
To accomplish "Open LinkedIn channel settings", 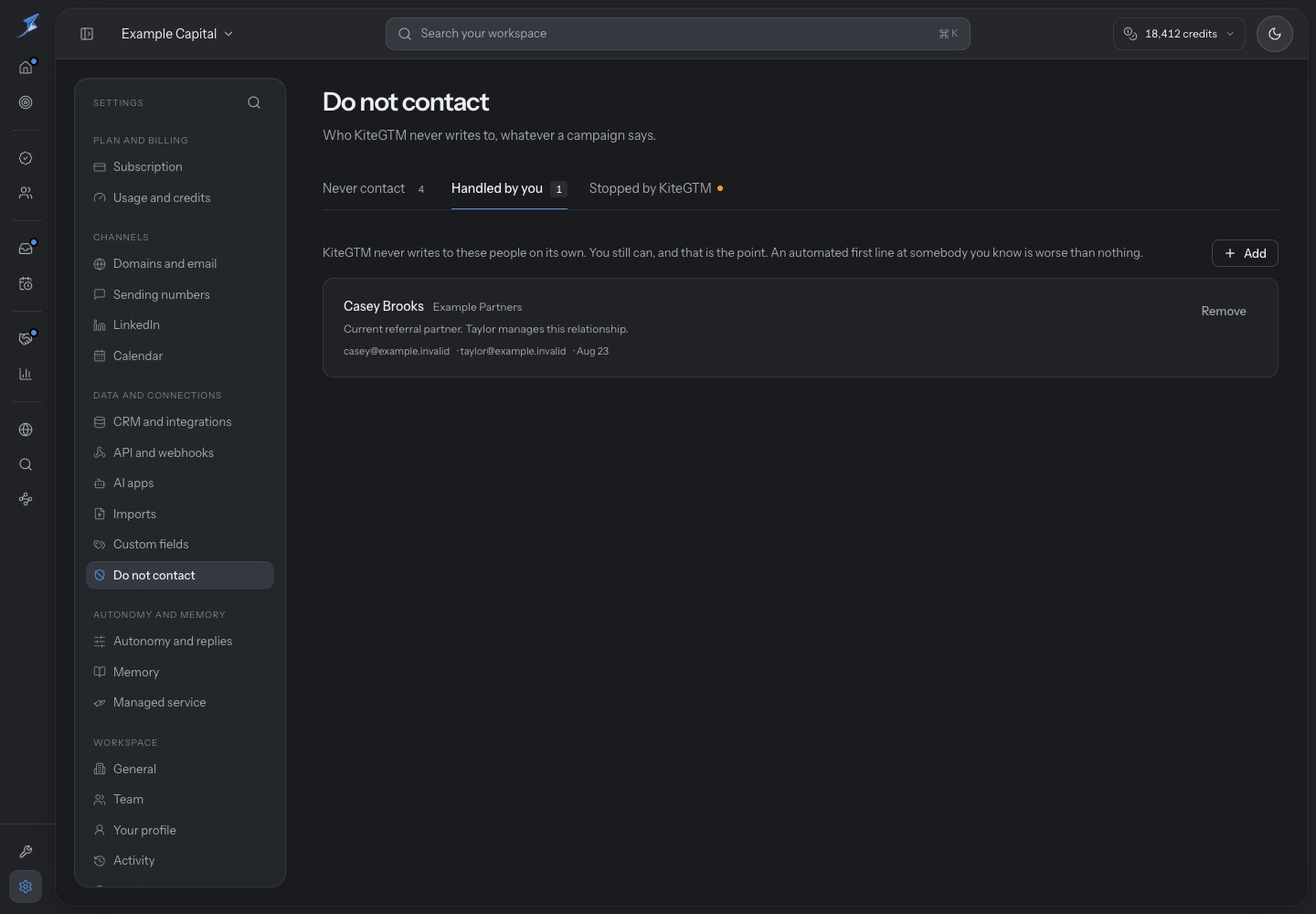I will pos(180,325).
